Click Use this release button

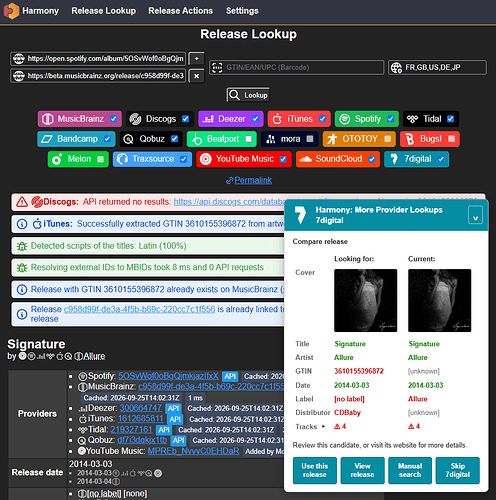click(315, 470)
